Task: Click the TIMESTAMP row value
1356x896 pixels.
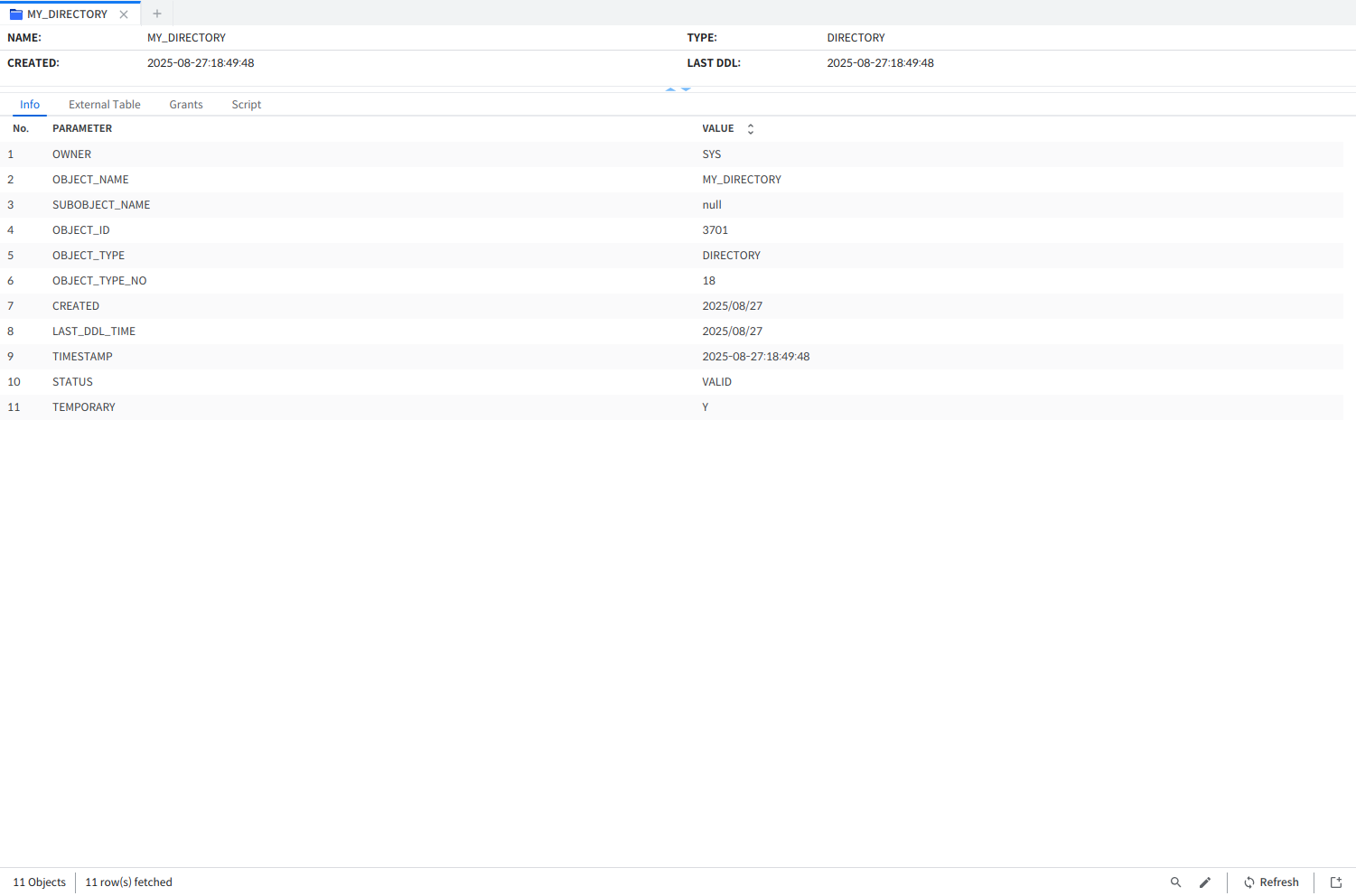Action: click(755, 357)
